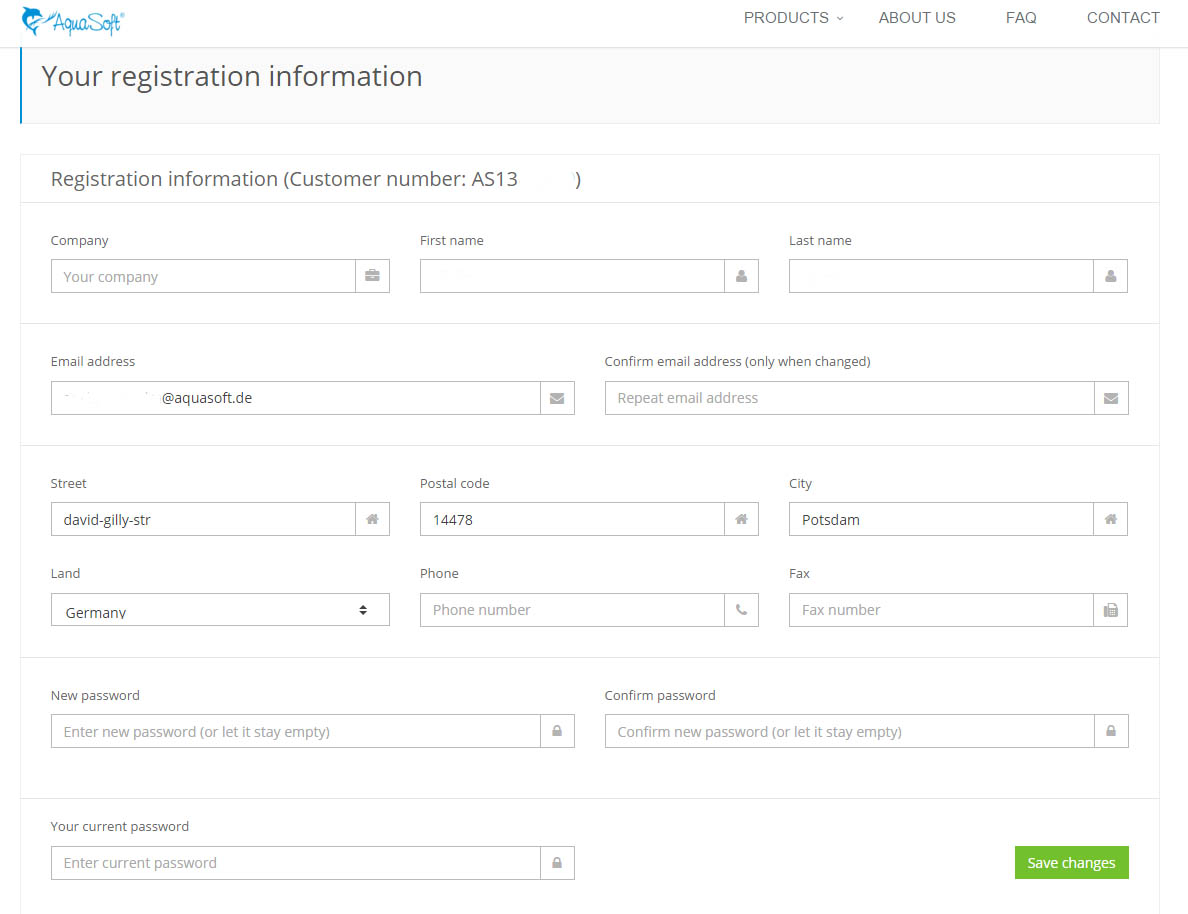This screenshot has width=1188, height=914.
Task: Click the lock icon beside current password field
Action: pos(557,862)
